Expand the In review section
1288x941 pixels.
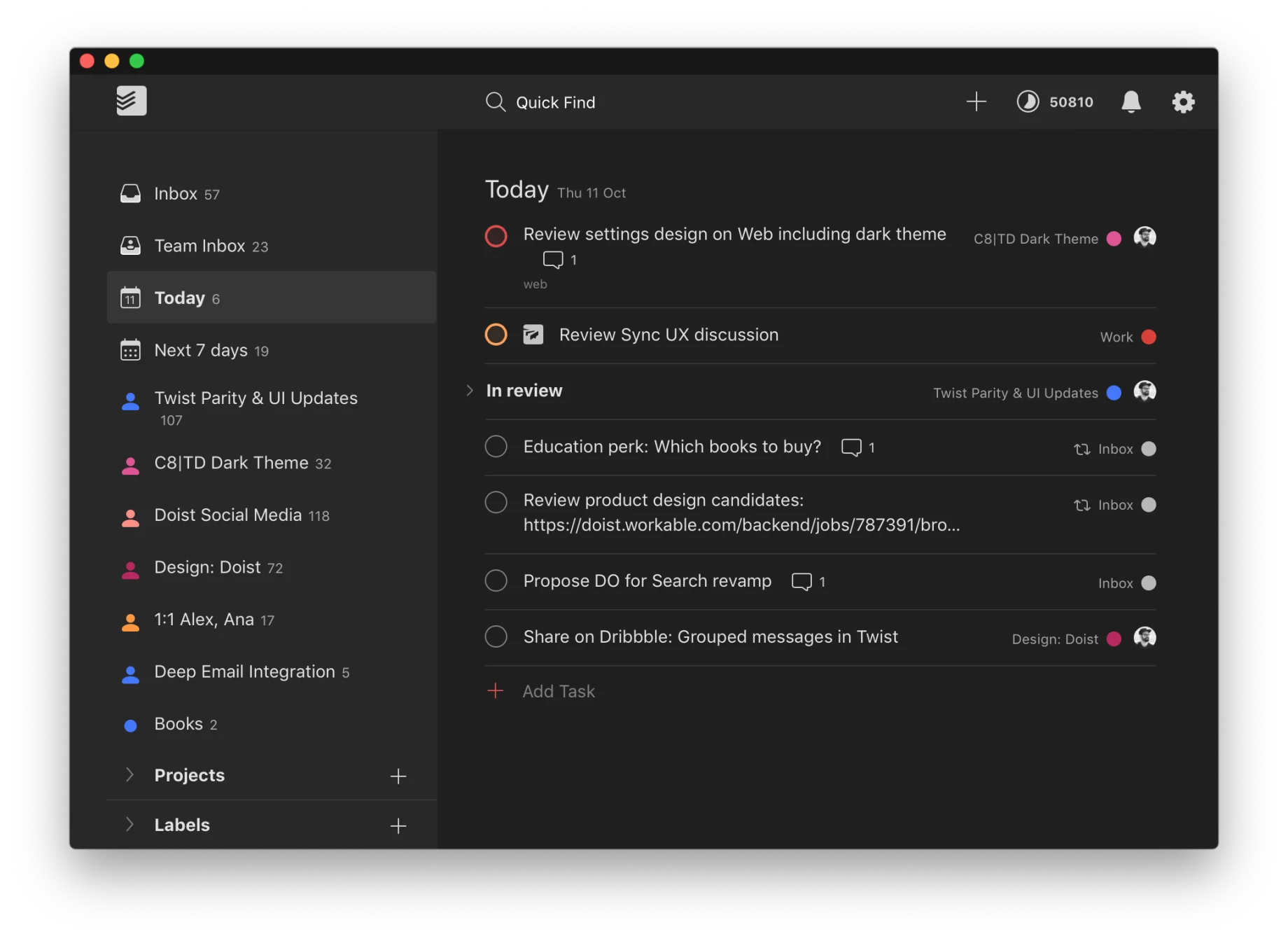(x=470, y=391)
